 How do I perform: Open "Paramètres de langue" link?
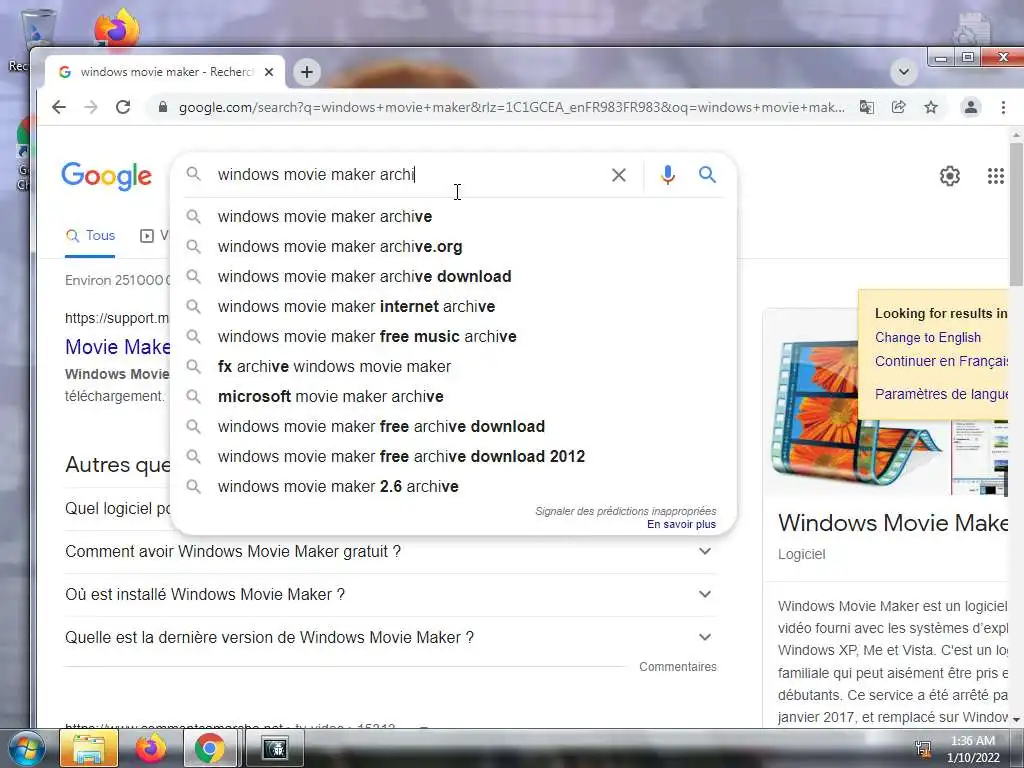point(941,394)
